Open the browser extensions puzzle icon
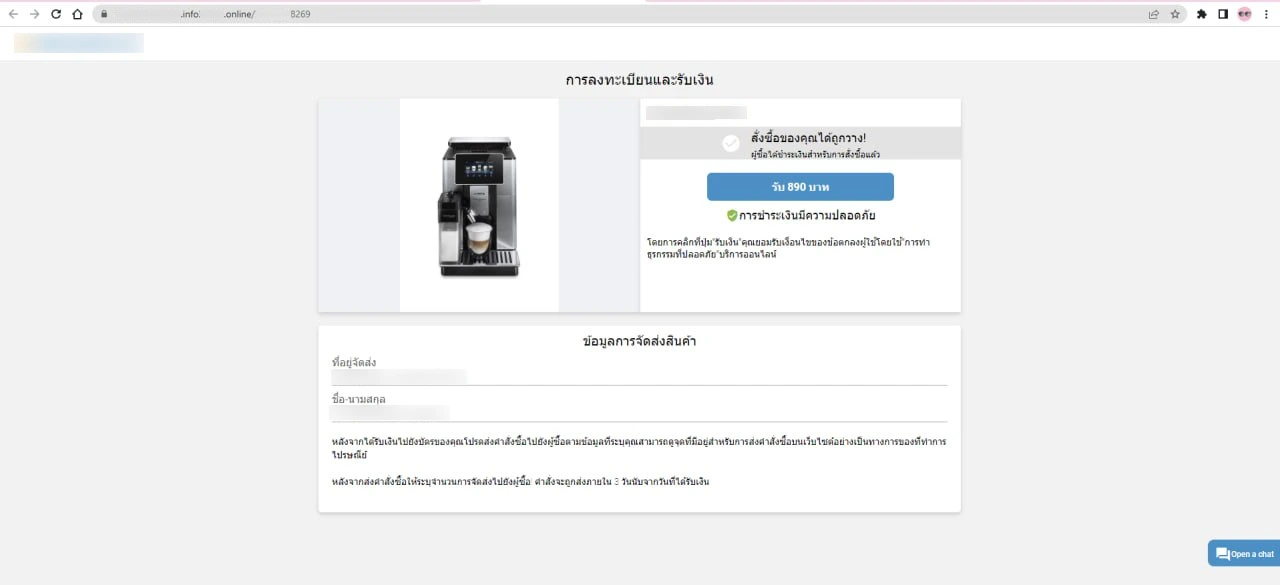The image size is (1280, 585). [1200, 14]
